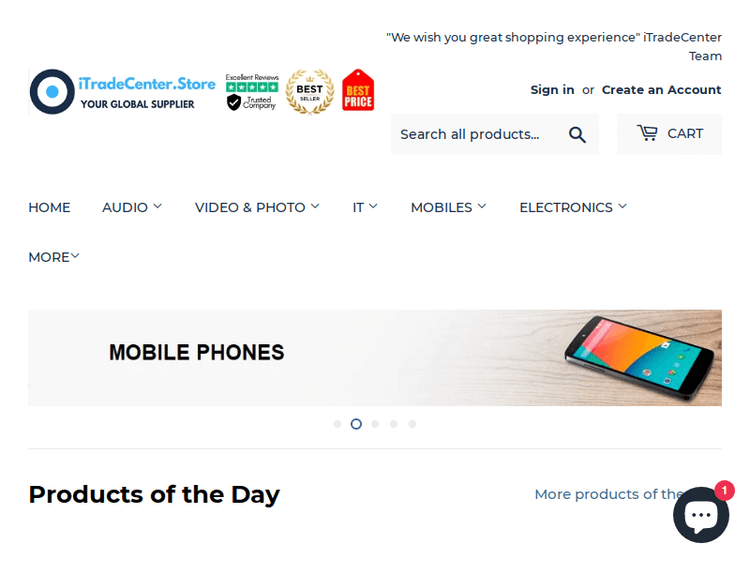This screenshot has height=563, width=750.
Task: Click the shopping cart icon
Action: pos(648,133)
